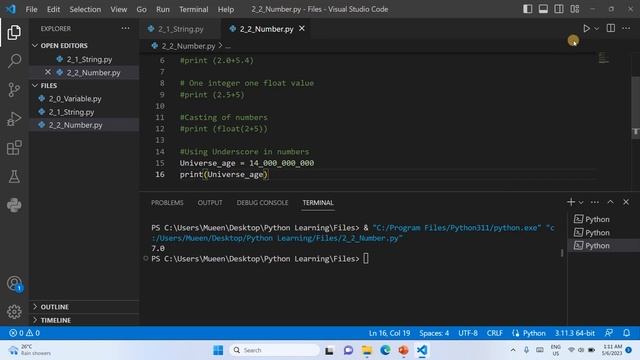Change indentation via Spaces: 4
The width and height of the screenshot is (640, 360).
(434, 333)
